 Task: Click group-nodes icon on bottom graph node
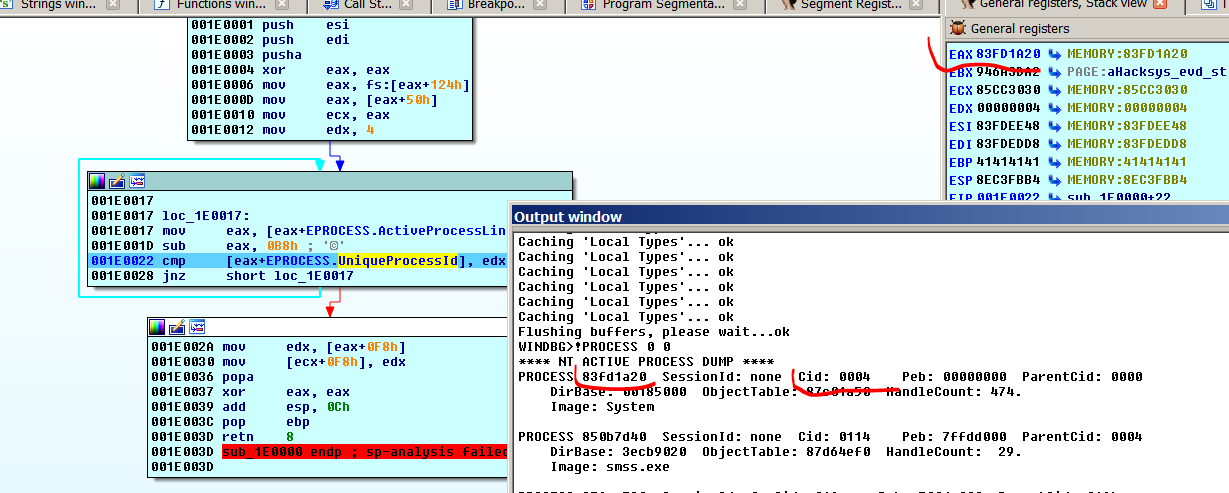click(x=197, y=327)
